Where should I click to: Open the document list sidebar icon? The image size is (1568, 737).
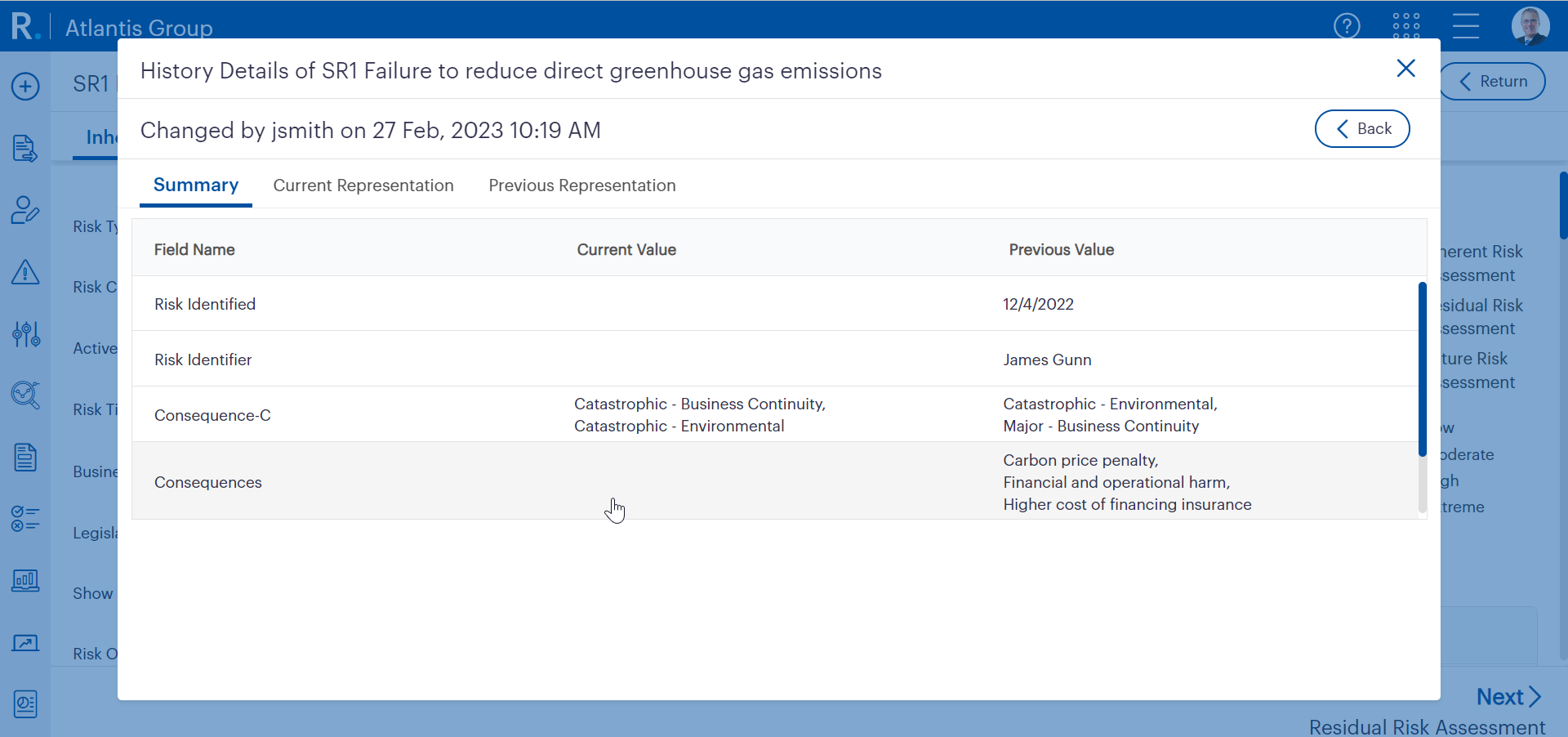(25, 458)
